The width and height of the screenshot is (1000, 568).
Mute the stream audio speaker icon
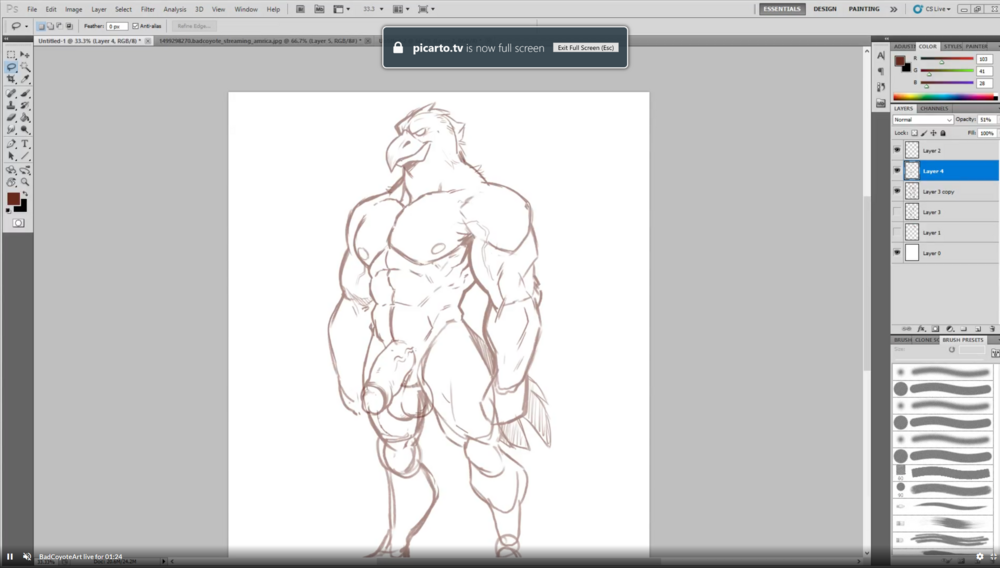coord(27,556)
